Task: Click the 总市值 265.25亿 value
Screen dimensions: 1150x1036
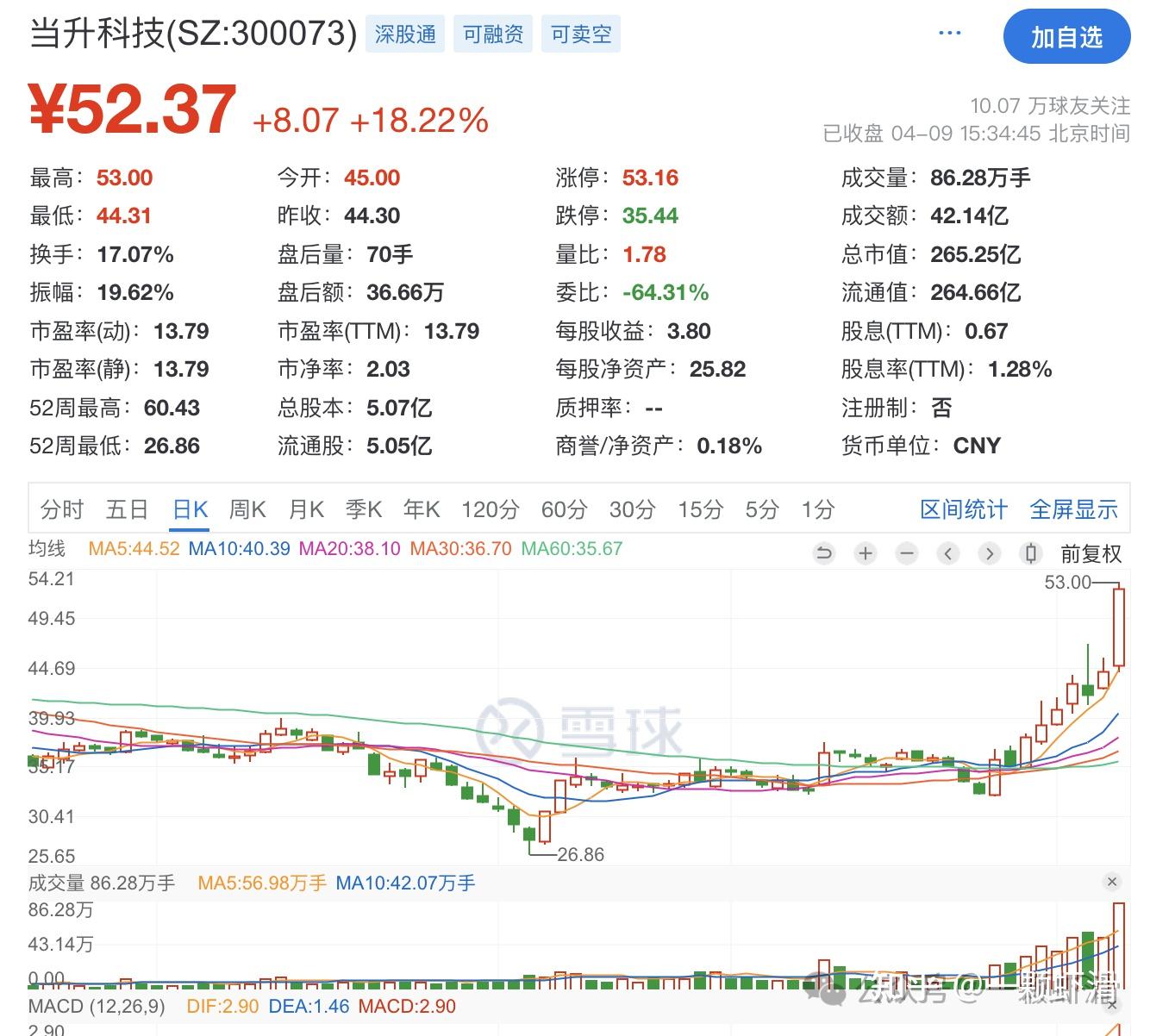Action: (975, 255)
